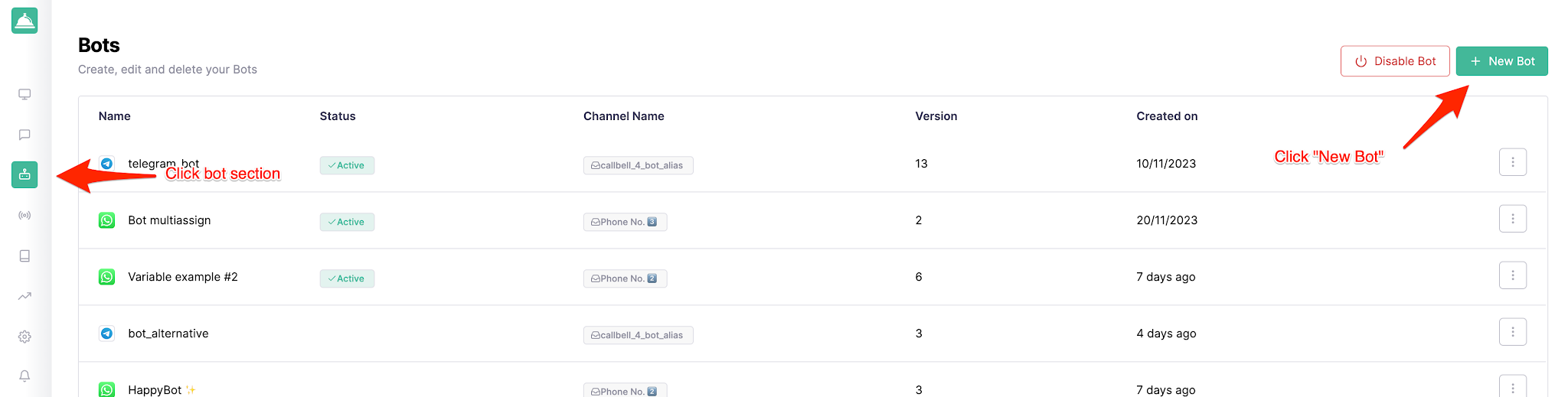Screen dimensions: 1568x397
Task: Open settings gear in sidebar
Action: tap(24, 337)
